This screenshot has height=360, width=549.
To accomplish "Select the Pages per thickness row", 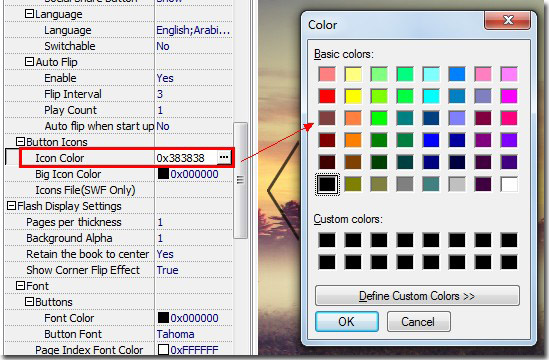I will (x=118, y=222).
